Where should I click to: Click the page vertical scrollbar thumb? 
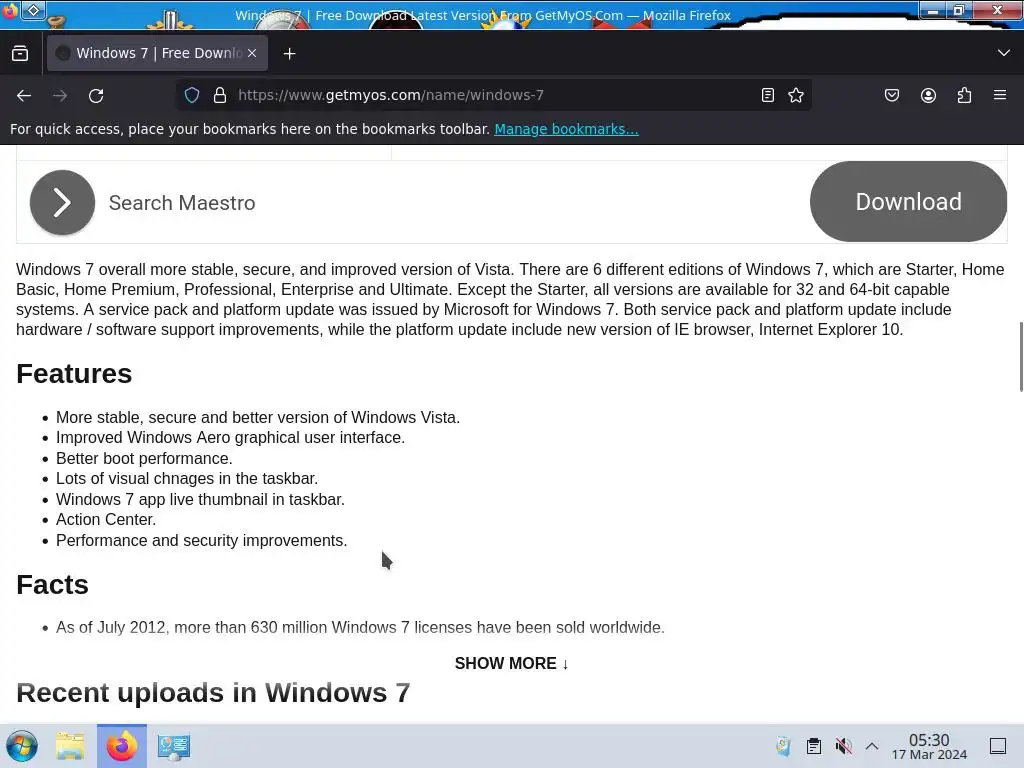pyautogui.click(x=1021, y=357)
